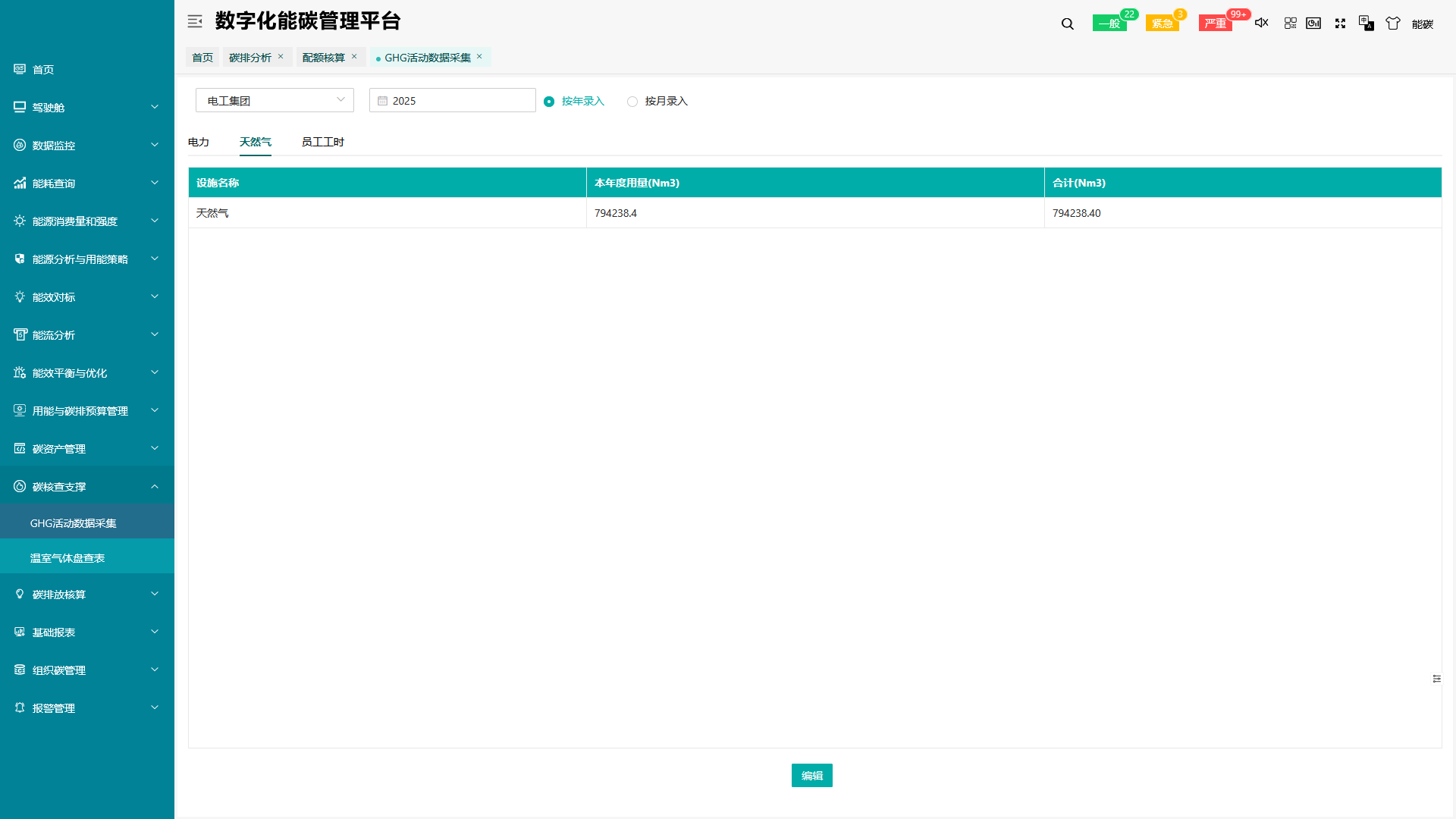Click the chart report icon in header
The height and width of the screenshot is (819, 1456).
pos(1313,24)
